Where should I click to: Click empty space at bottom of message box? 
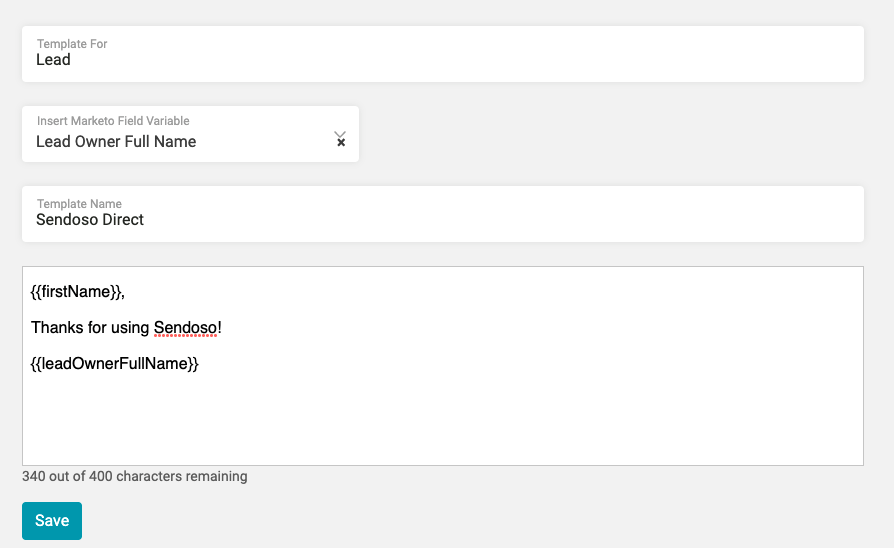click(442, 440)
